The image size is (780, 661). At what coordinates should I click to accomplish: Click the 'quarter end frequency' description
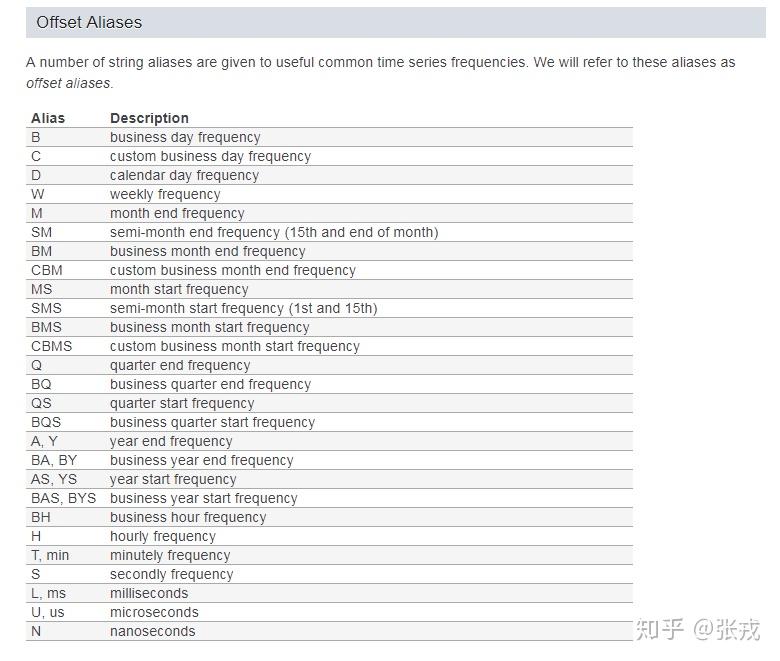coord(180,365)
